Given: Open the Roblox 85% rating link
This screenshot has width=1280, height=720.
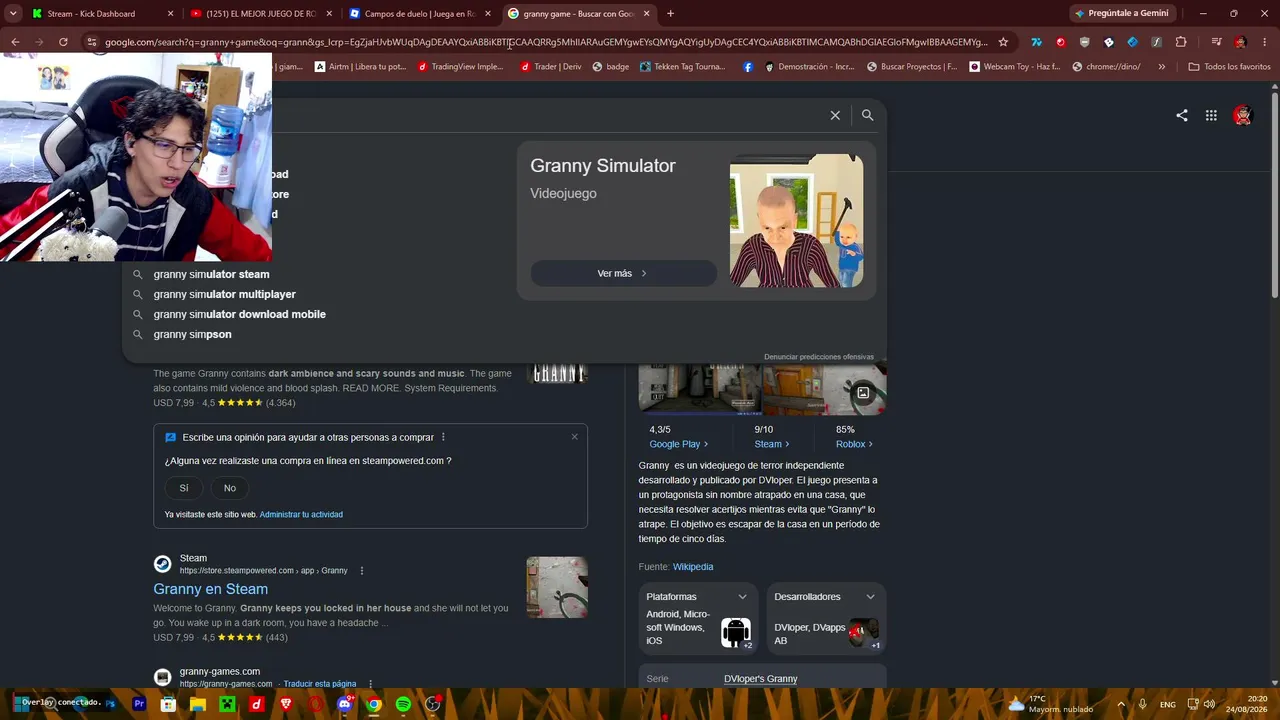Looking at the screenshot, I should pos(854,444).
